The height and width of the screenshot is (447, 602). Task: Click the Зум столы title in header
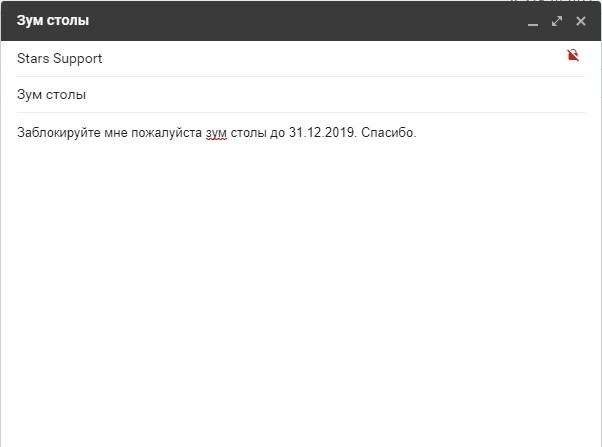tap(53, 20)
